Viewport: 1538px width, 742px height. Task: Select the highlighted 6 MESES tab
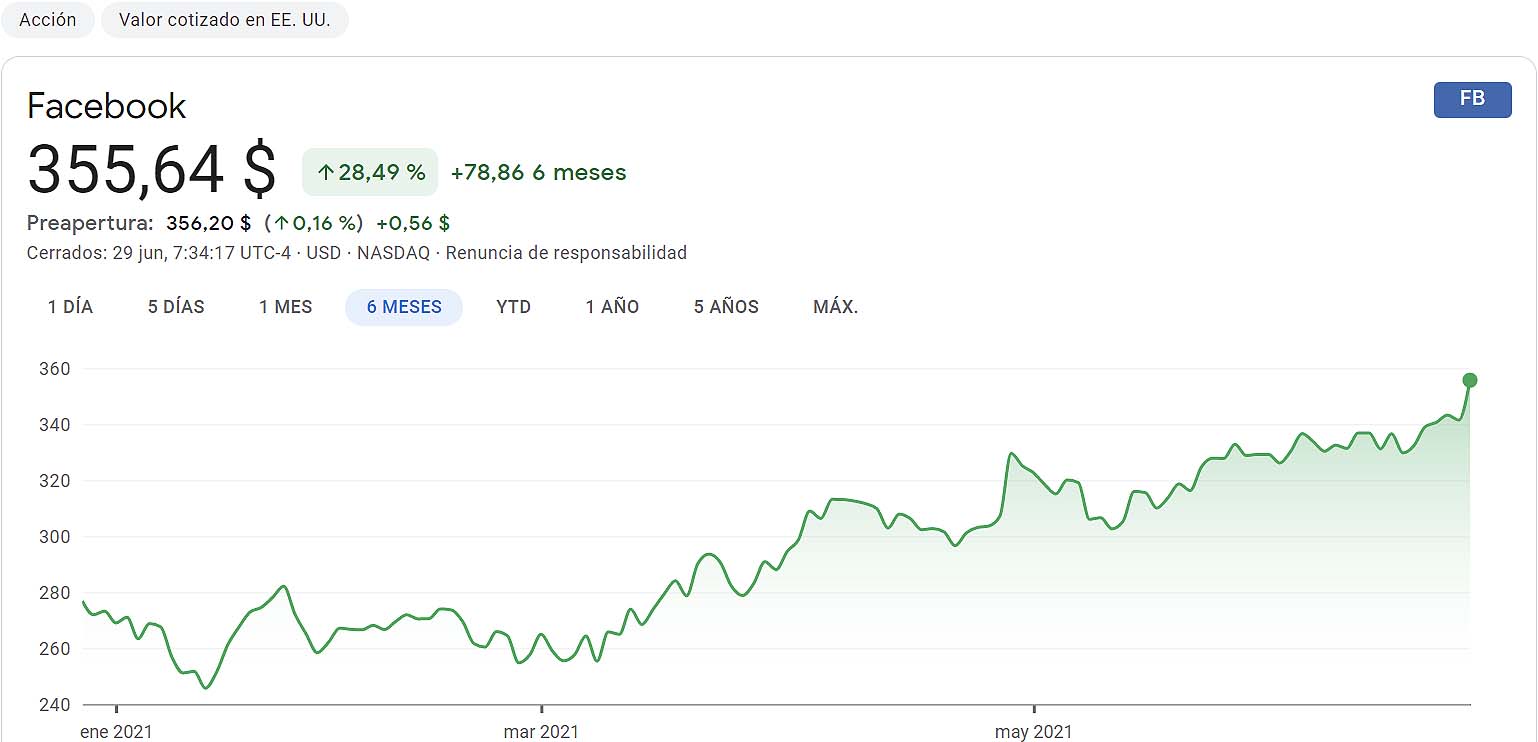click(x=404, y=307)
